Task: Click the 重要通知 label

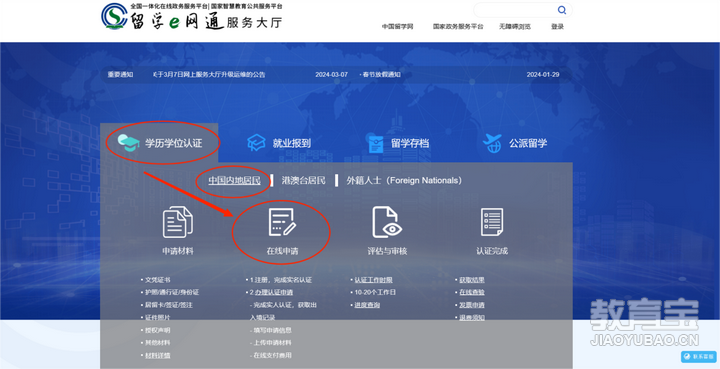Action: point(120,74)
